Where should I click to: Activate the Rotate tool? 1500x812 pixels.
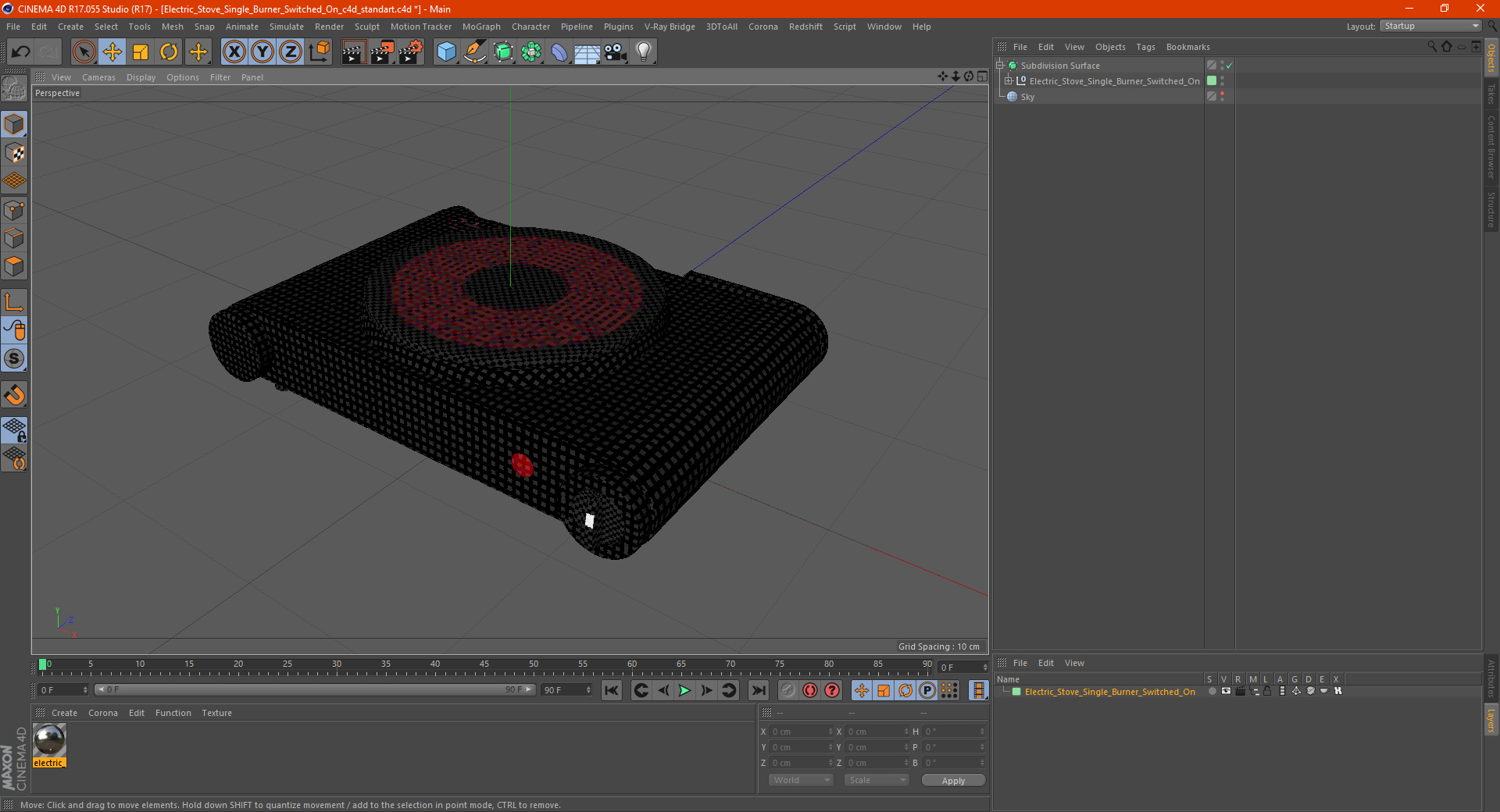point(169,52)
